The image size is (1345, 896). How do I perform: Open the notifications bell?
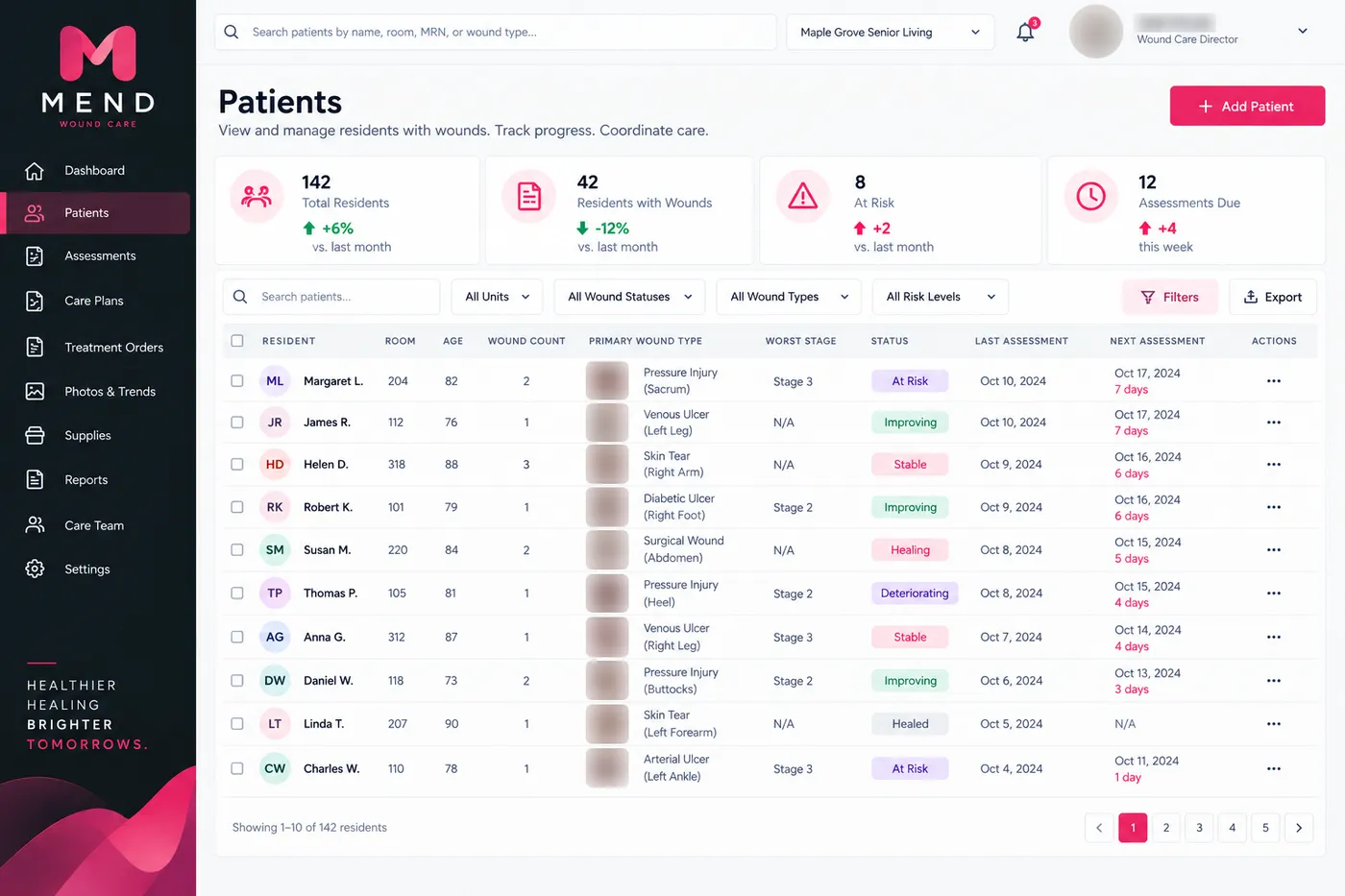pyautogui.click(x=1025, y=32)
